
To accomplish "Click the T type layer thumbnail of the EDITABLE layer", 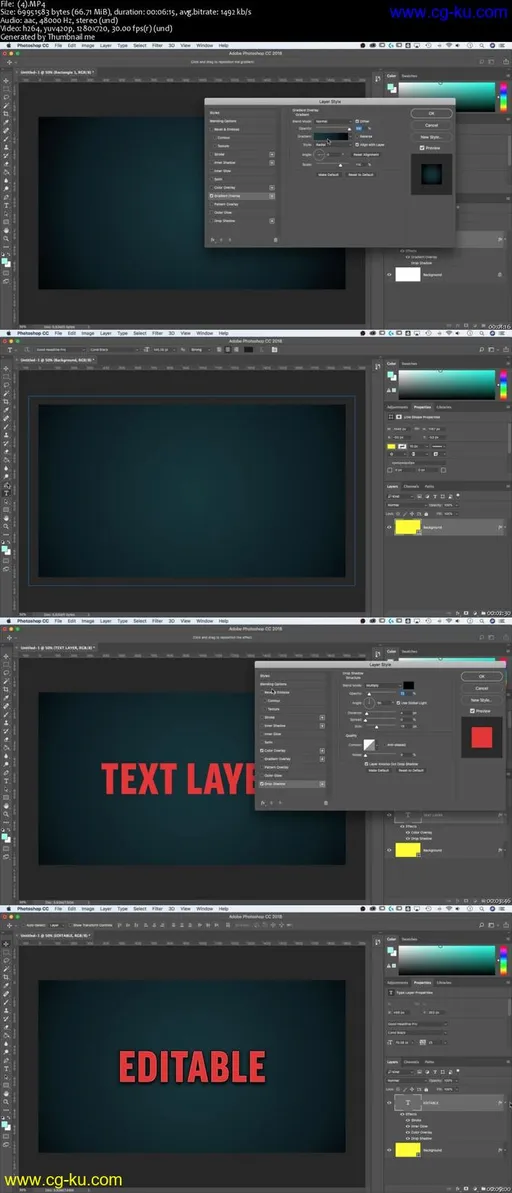I will (x=408, y=1102).
